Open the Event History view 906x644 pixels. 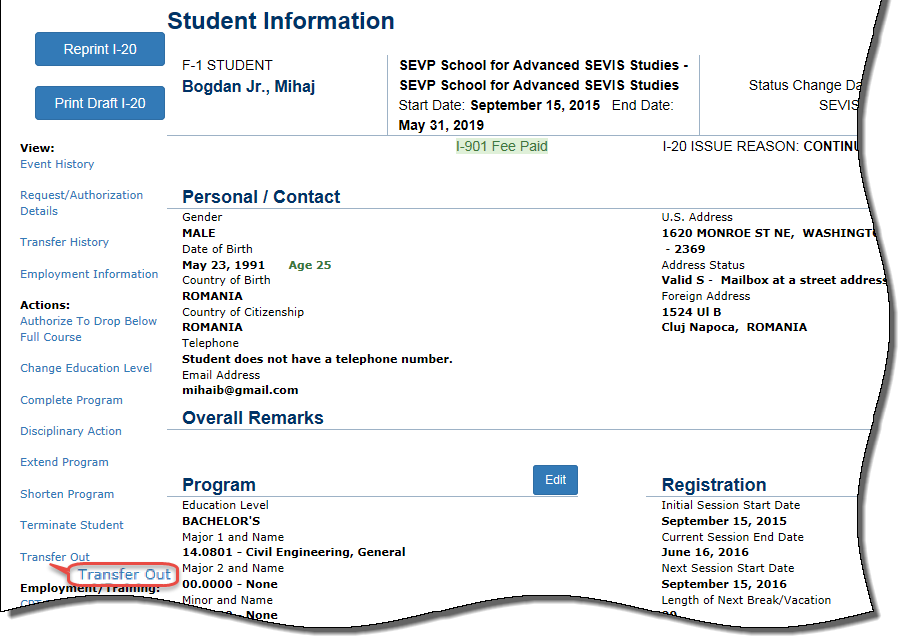tap(57, 164)
